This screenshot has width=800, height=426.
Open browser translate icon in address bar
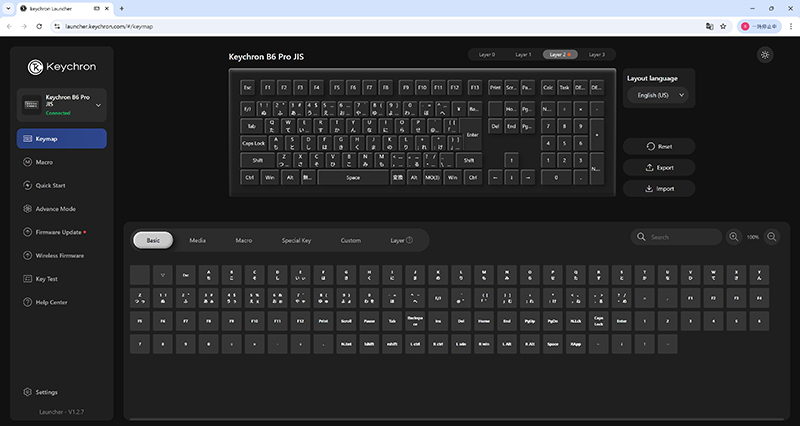[709, 27]
